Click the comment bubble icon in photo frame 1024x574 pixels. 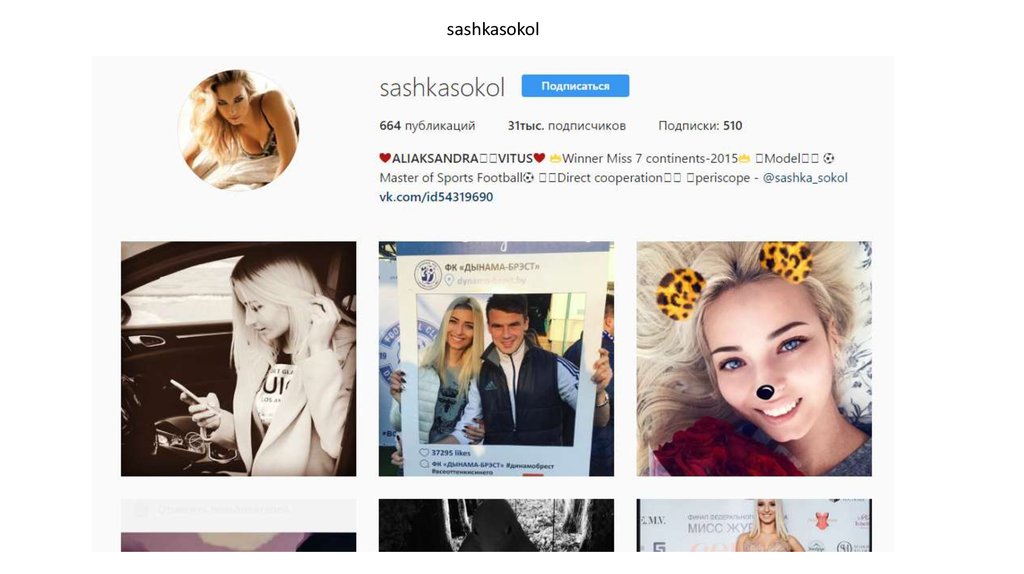click(x=424, y=464)
